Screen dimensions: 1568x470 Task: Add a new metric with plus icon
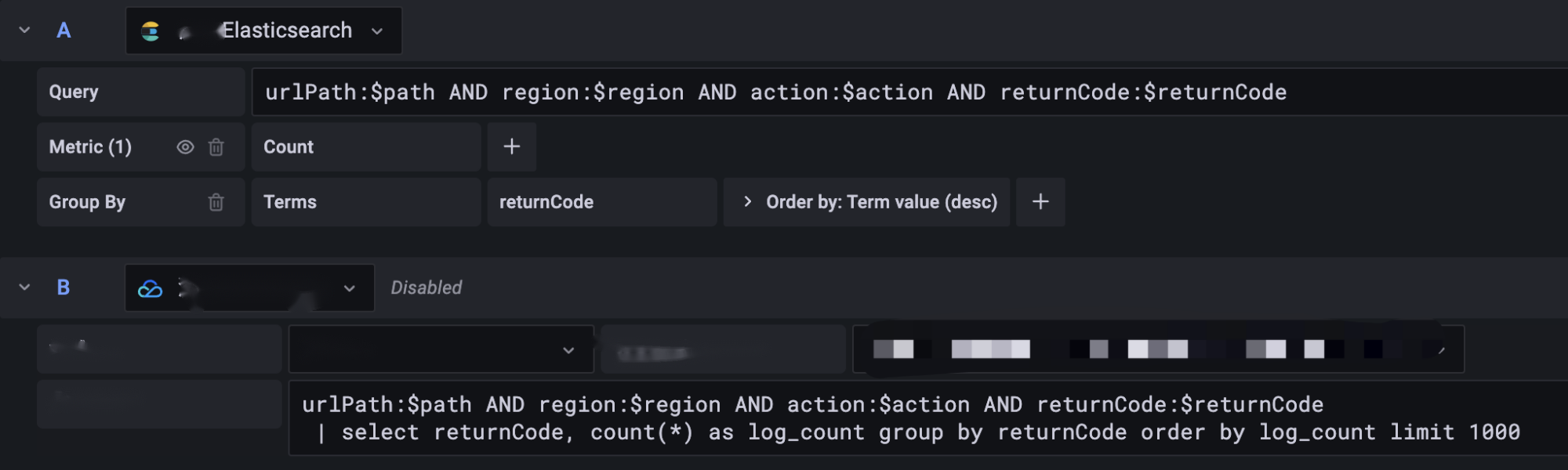[x=512, y=147]
